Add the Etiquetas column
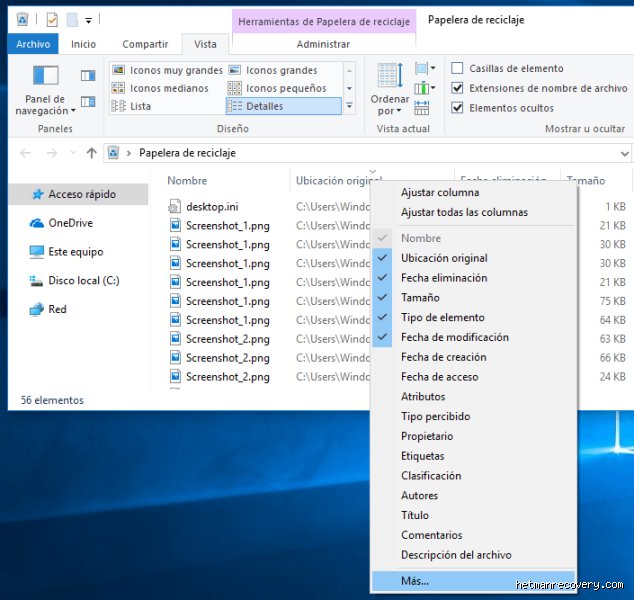 (473, 456)
